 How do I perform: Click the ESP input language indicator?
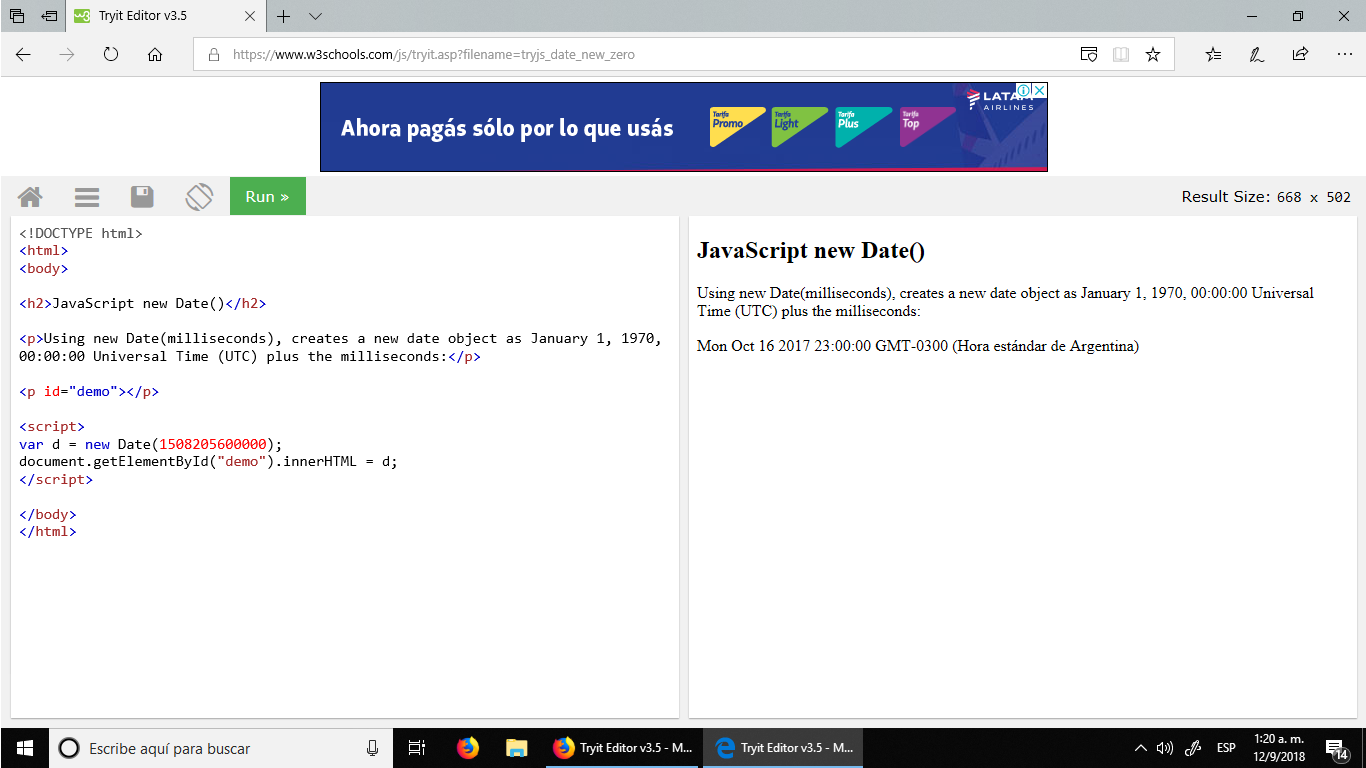[x=1226, y=748]
